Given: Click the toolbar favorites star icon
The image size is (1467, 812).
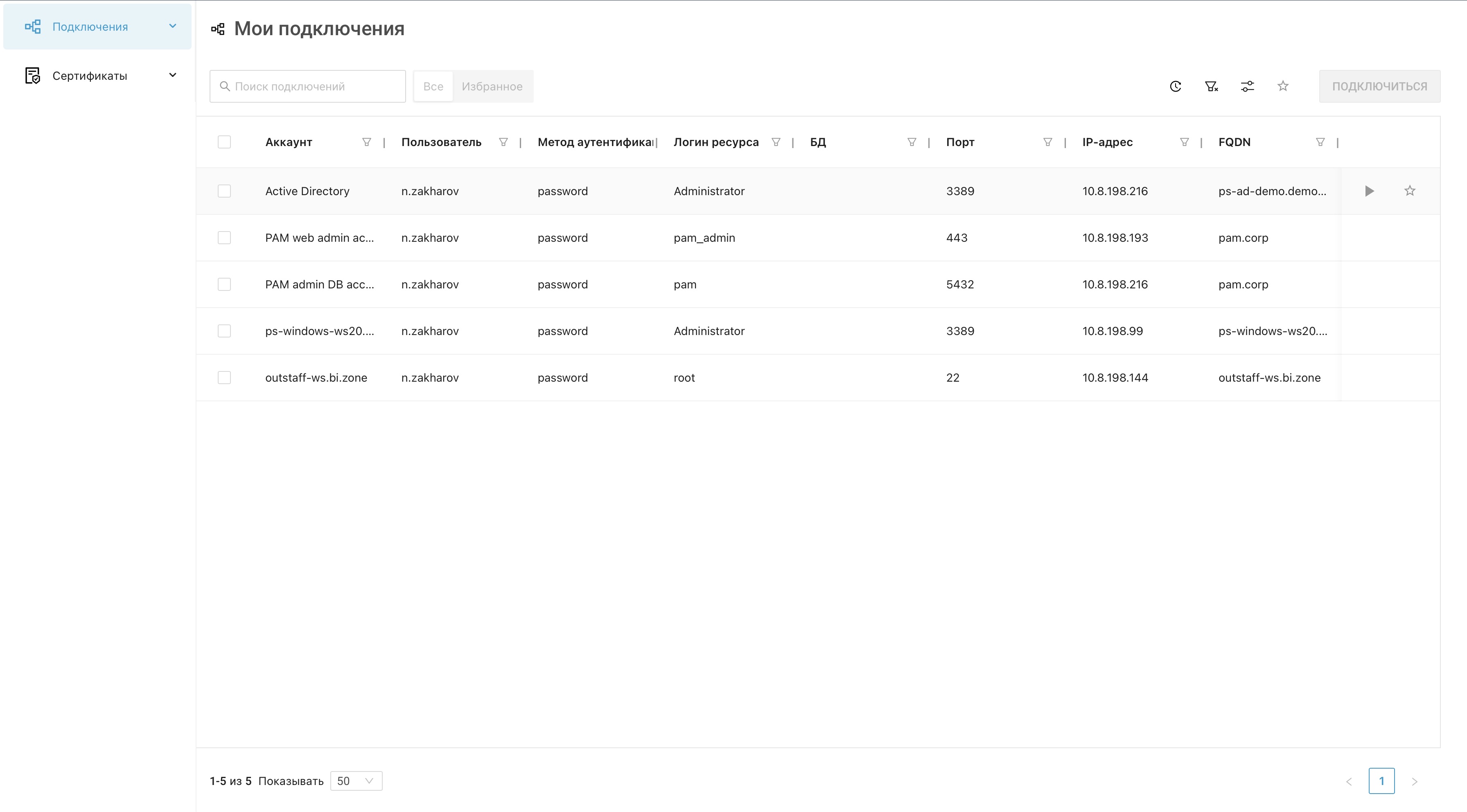Looking at the screenshot, I should pos(1282,86).
